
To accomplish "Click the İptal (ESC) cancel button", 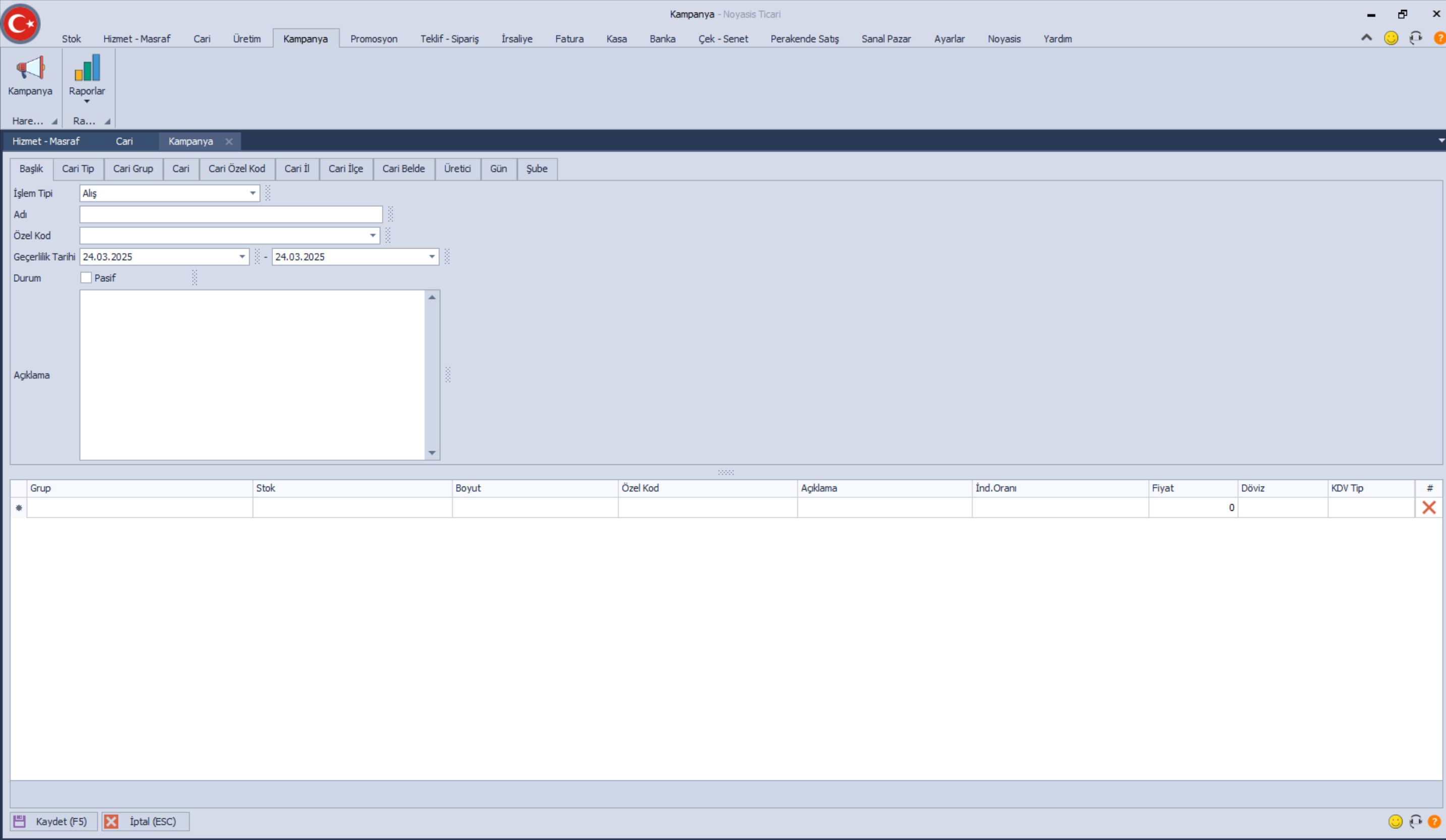I will pyautogui.click(x=146, y=821).
